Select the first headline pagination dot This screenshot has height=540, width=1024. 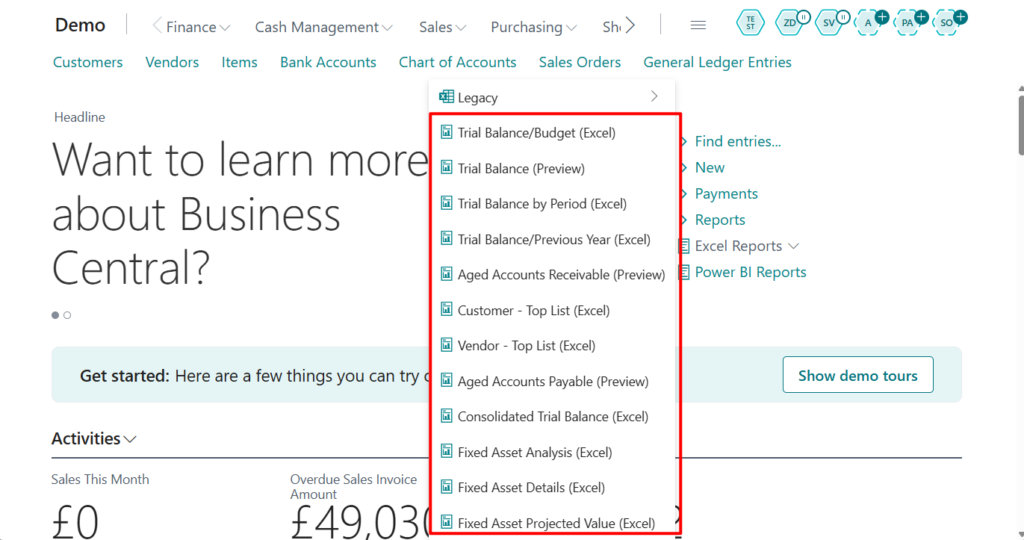click(55, 315)
